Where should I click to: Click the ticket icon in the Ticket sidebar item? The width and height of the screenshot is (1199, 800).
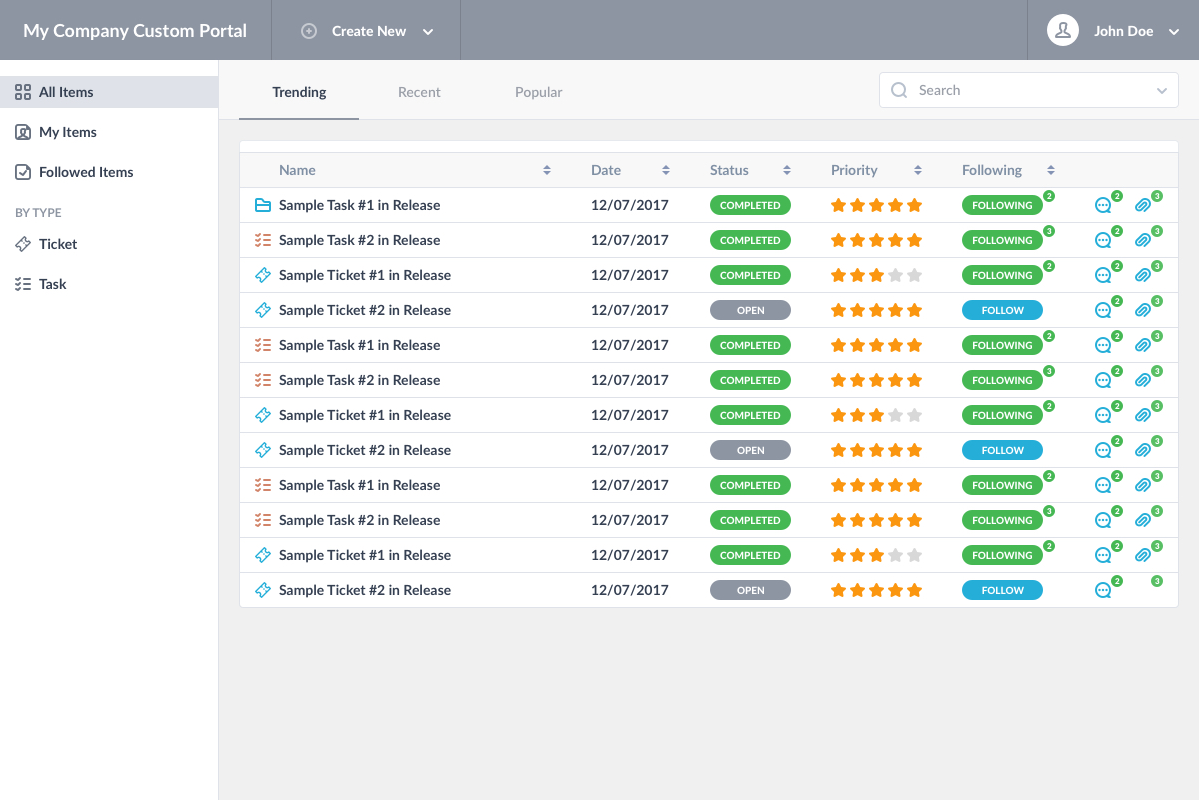tap(23, 244)
